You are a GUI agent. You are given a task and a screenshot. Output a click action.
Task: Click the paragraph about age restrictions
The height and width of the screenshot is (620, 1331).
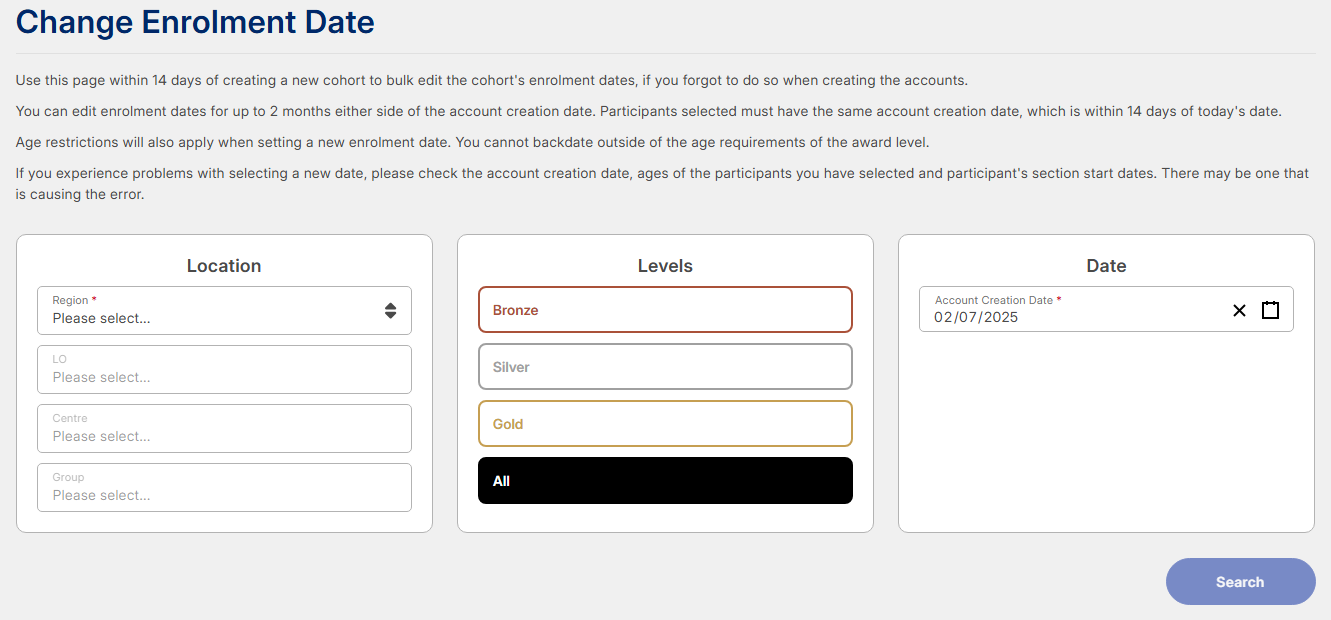tap(473, 142)
